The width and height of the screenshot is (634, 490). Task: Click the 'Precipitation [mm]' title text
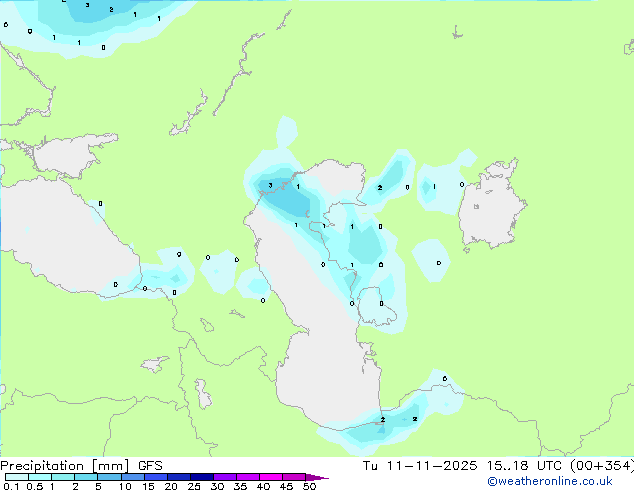pyautogui.click(x=65, y=466)
